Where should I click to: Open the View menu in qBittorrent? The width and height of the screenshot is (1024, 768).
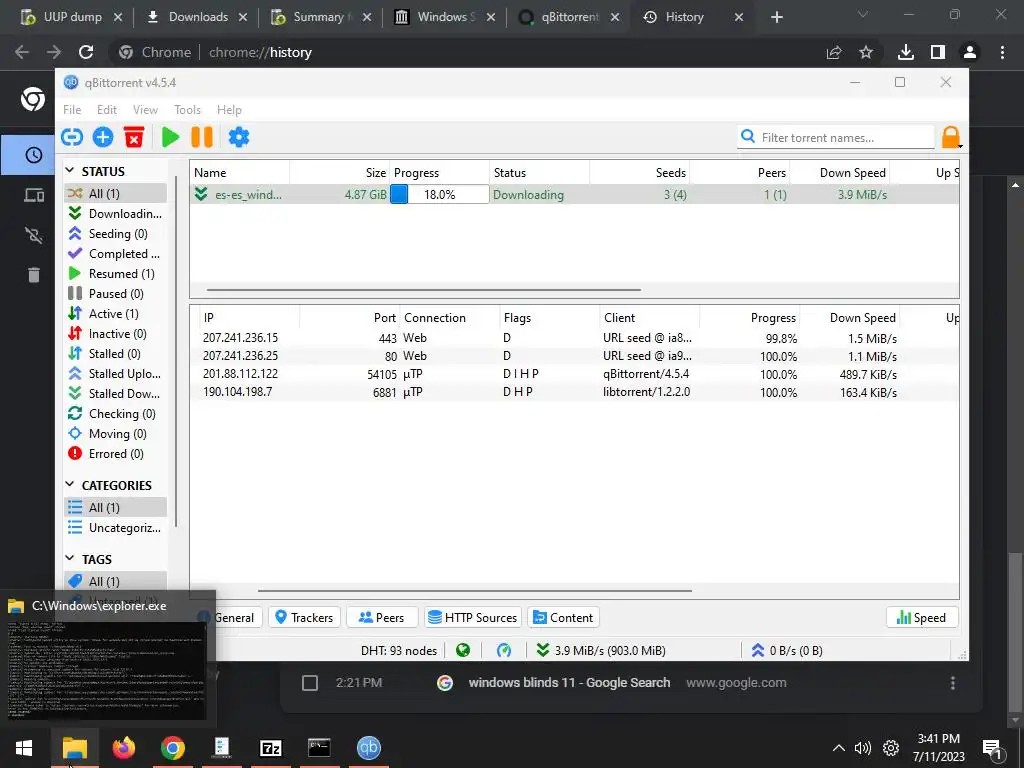tap(145, 110)
